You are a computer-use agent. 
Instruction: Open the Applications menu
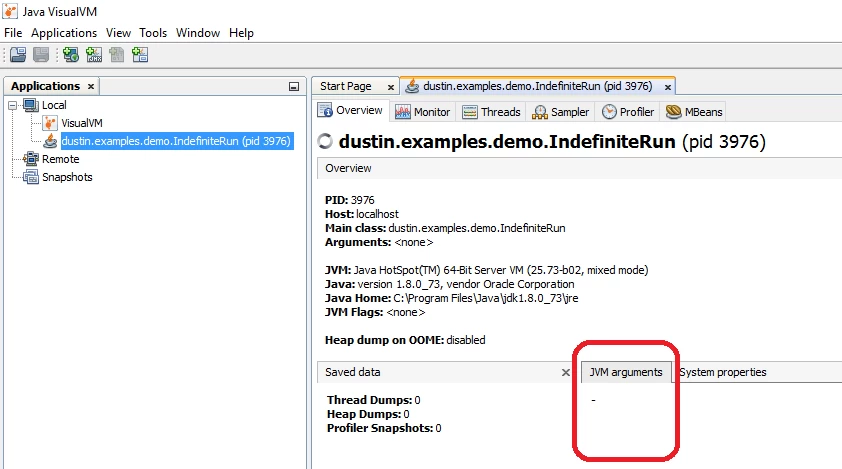pos(64,33)
